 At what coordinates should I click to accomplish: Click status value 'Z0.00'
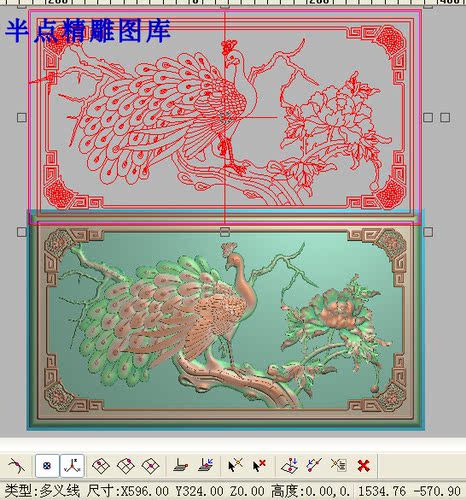(247, 491)
